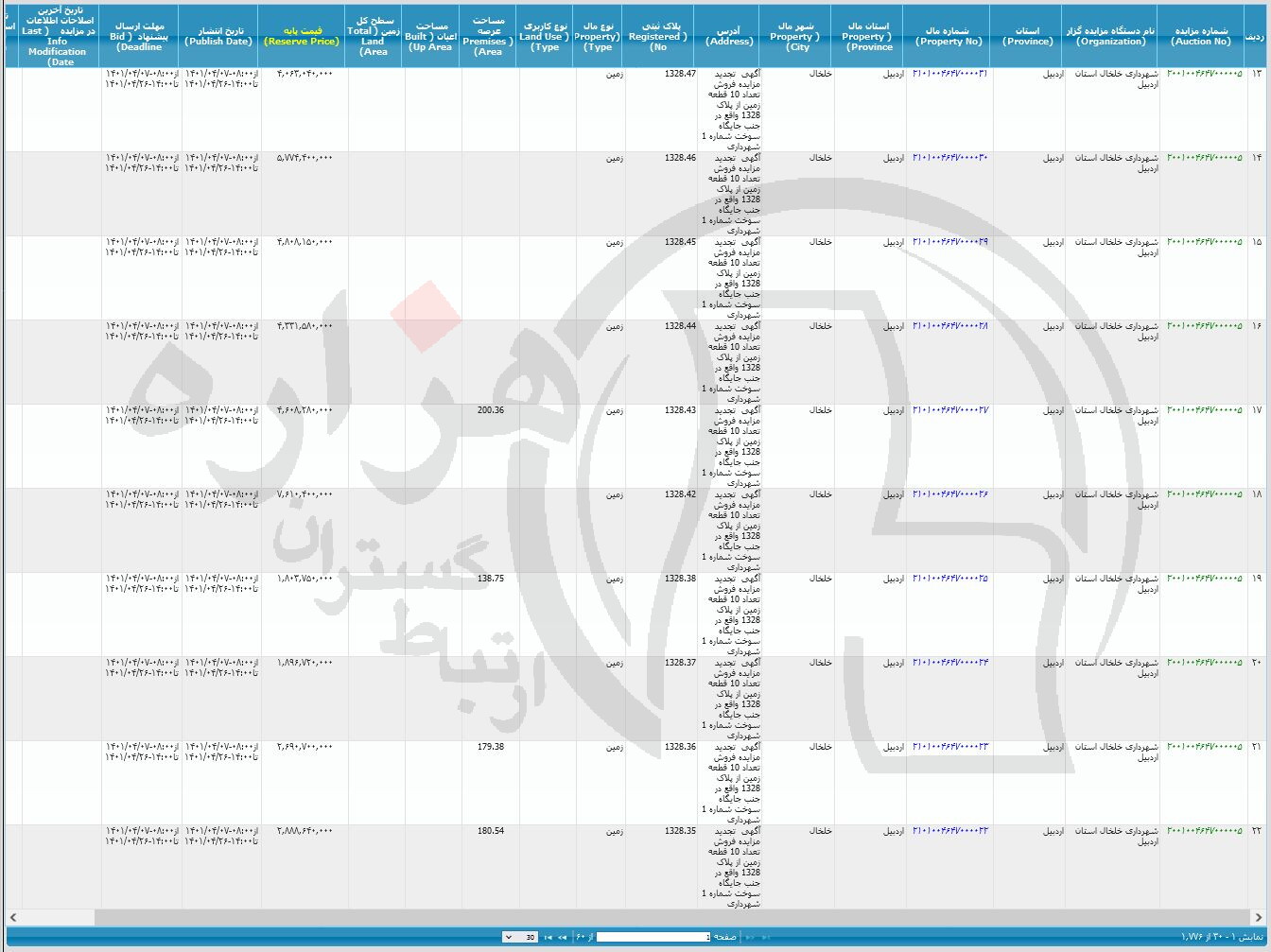Open property number link ending ۲۹
The height and width of the screenshot is (952, 1271).
pyautogui.click(x=949, y=242)
